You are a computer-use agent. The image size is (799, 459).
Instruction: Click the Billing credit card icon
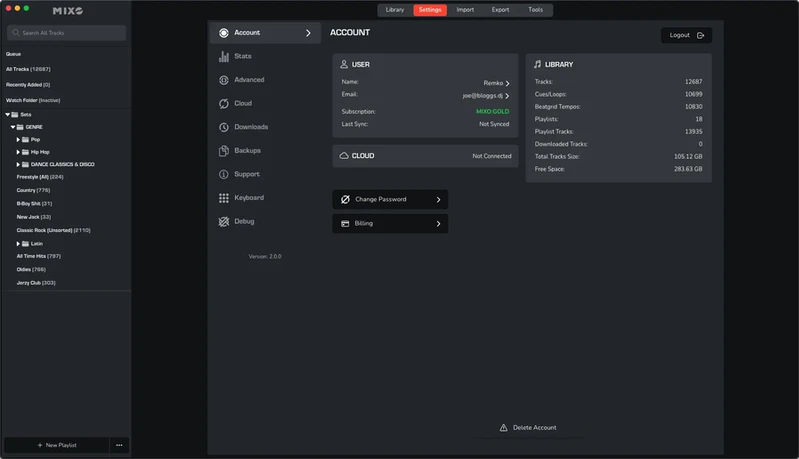(x=345, y=224)
